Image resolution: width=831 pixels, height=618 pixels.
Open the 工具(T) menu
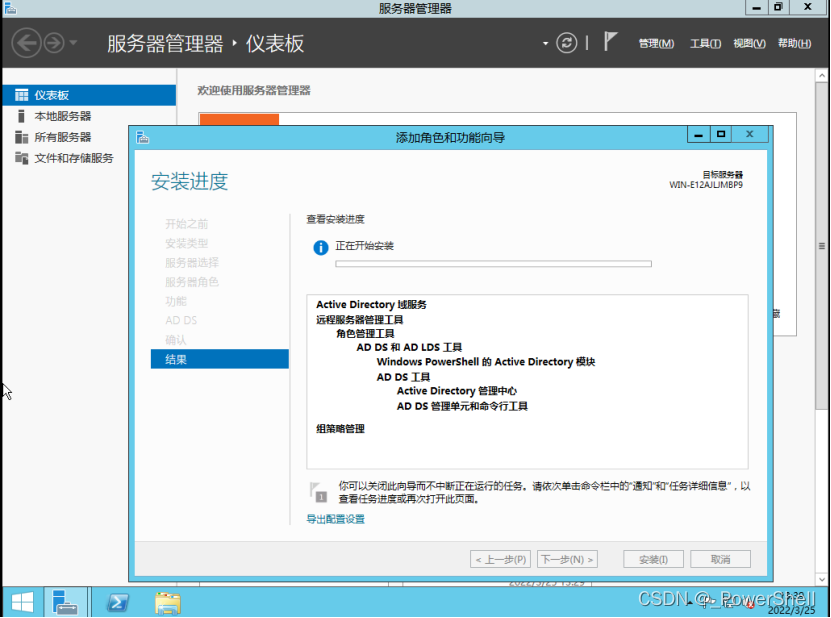(x=705, y=43)
